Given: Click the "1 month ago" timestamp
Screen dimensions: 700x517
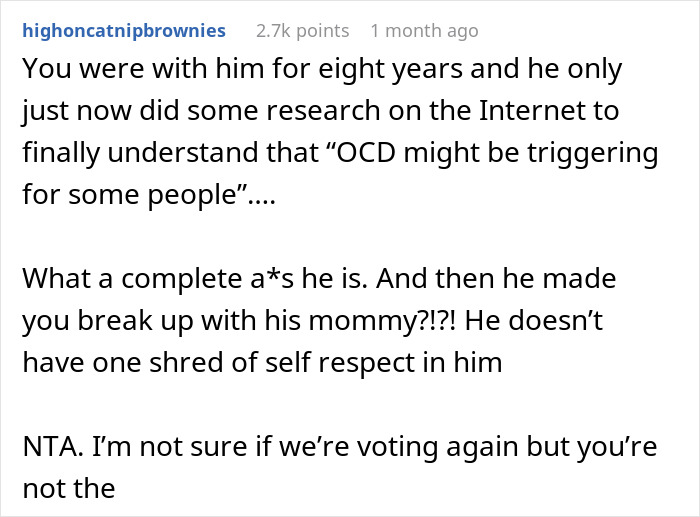Looking at the screenshot, I should pos(424,31).
